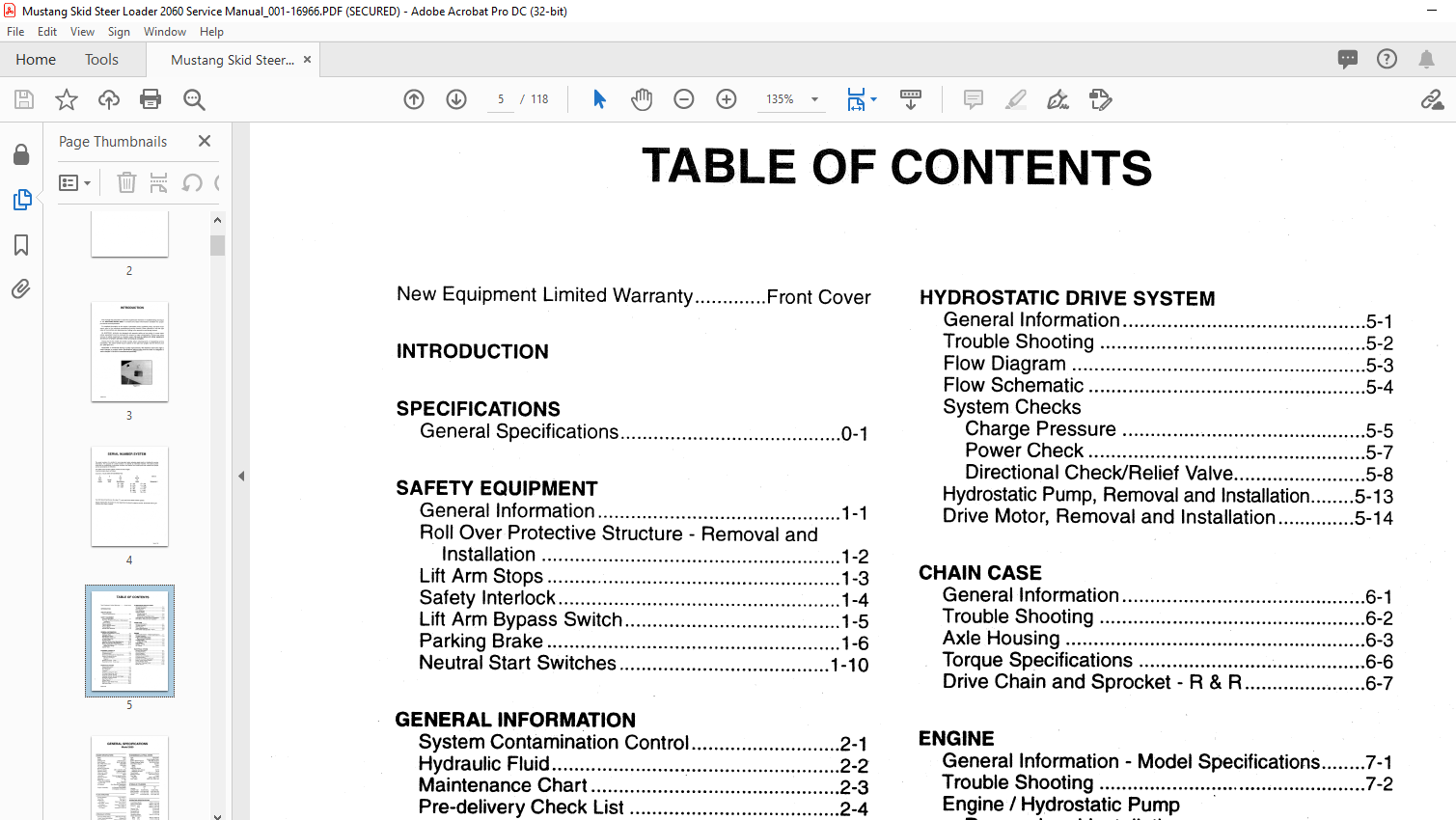Select page 5 thumbnail
The height and width of the screenshot is (820, 1456).
click(x=129, y=641)
